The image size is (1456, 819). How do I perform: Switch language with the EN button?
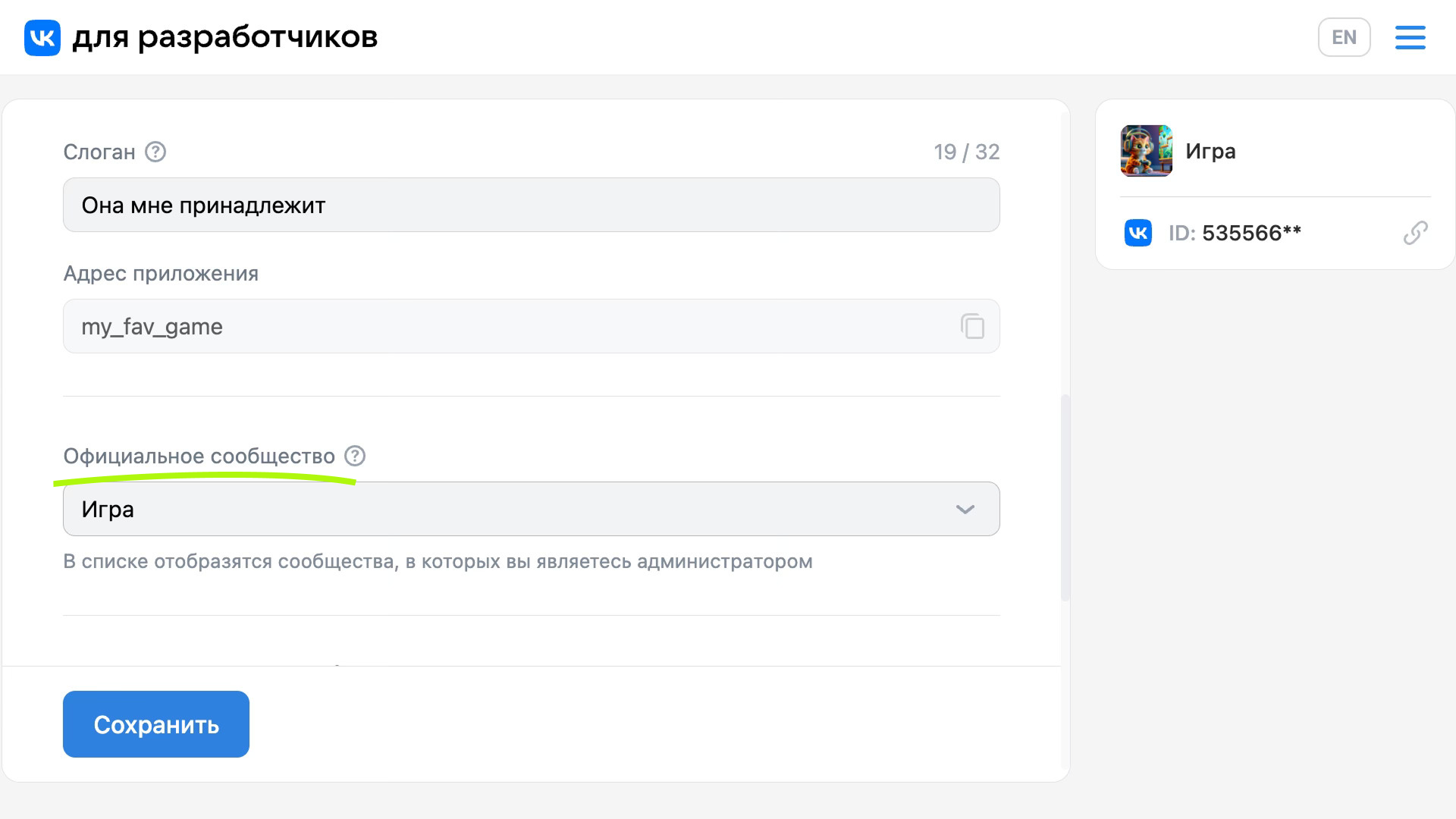point(1344,37)
